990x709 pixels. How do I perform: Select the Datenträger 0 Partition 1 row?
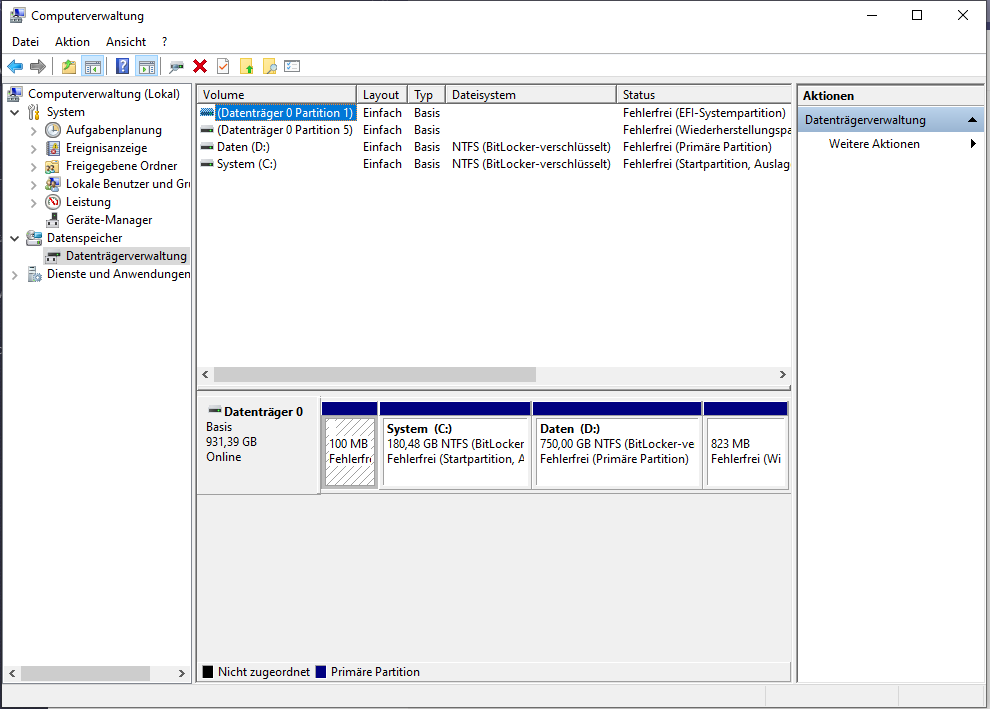[494, 113]
